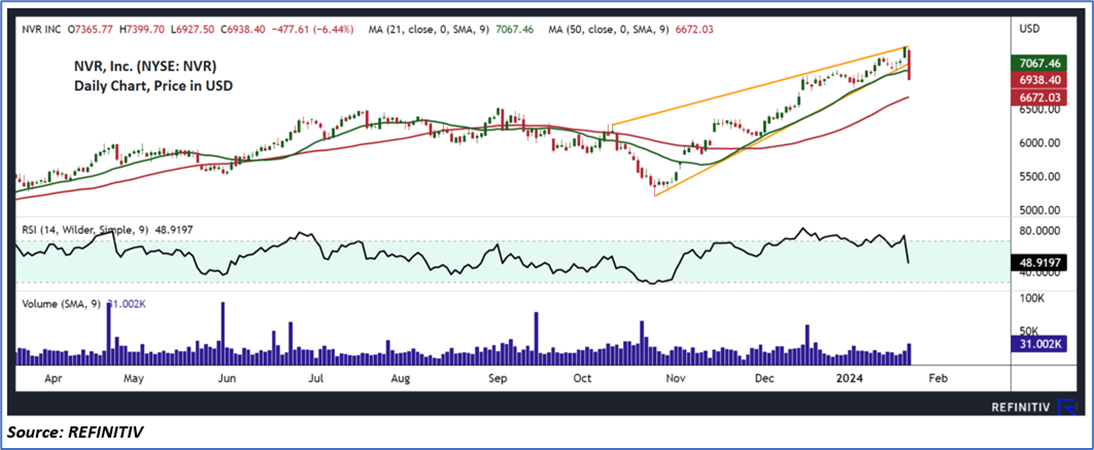
Task: Click the Aug label on time axis
Action: tap(399, 379)
